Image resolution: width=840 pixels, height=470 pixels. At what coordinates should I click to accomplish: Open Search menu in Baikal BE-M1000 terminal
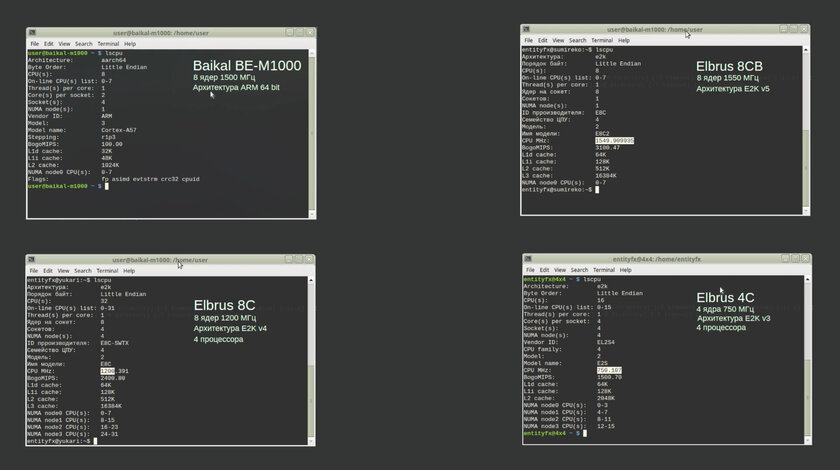[x=84, y=44]
